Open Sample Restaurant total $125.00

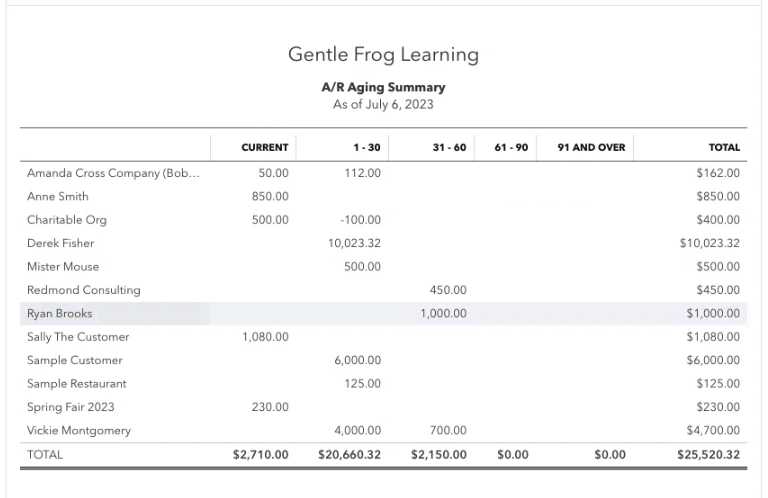[718, 384]
